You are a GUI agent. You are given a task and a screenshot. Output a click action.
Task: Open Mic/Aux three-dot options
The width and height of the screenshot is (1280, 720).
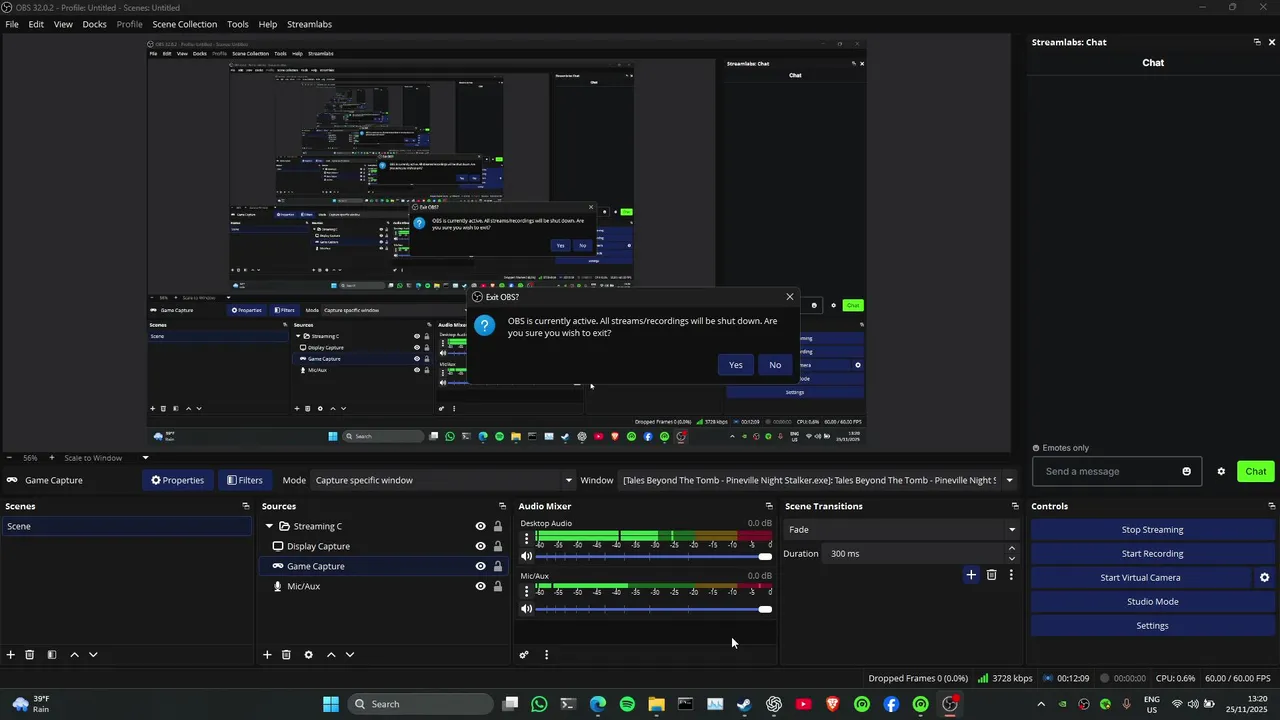tap(527, 590)
